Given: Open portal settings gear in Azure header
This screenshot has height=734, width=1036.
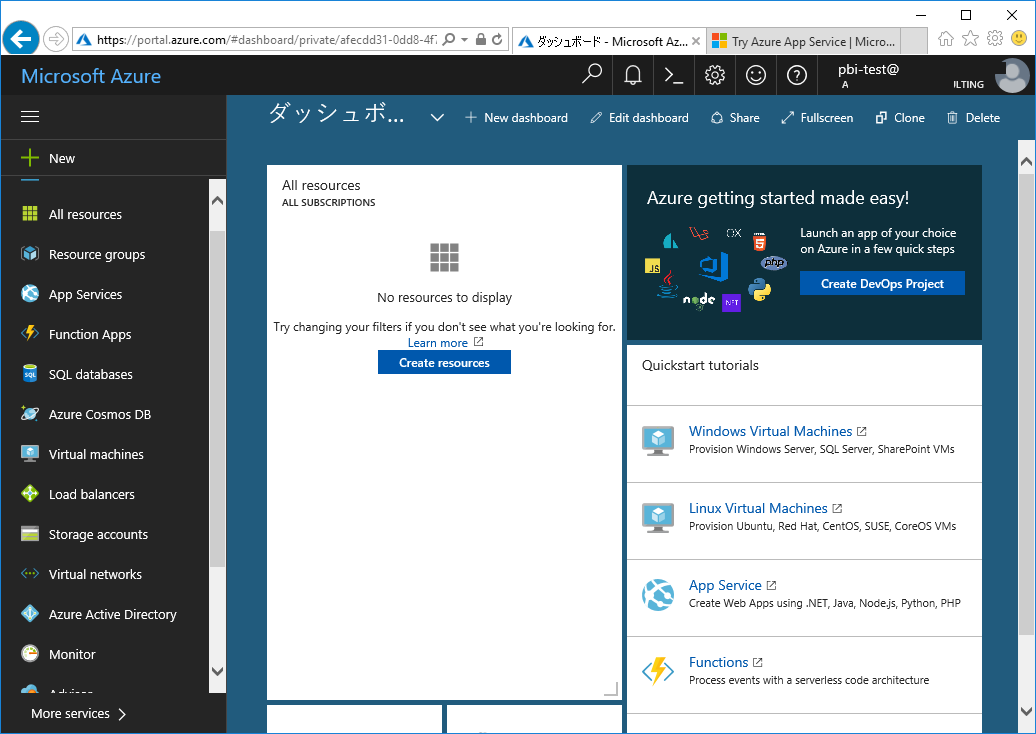Looking at the screenshot, I should (714, 75).
